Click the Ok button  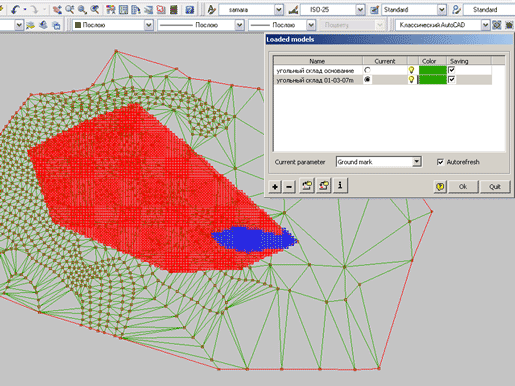[463, 186]
